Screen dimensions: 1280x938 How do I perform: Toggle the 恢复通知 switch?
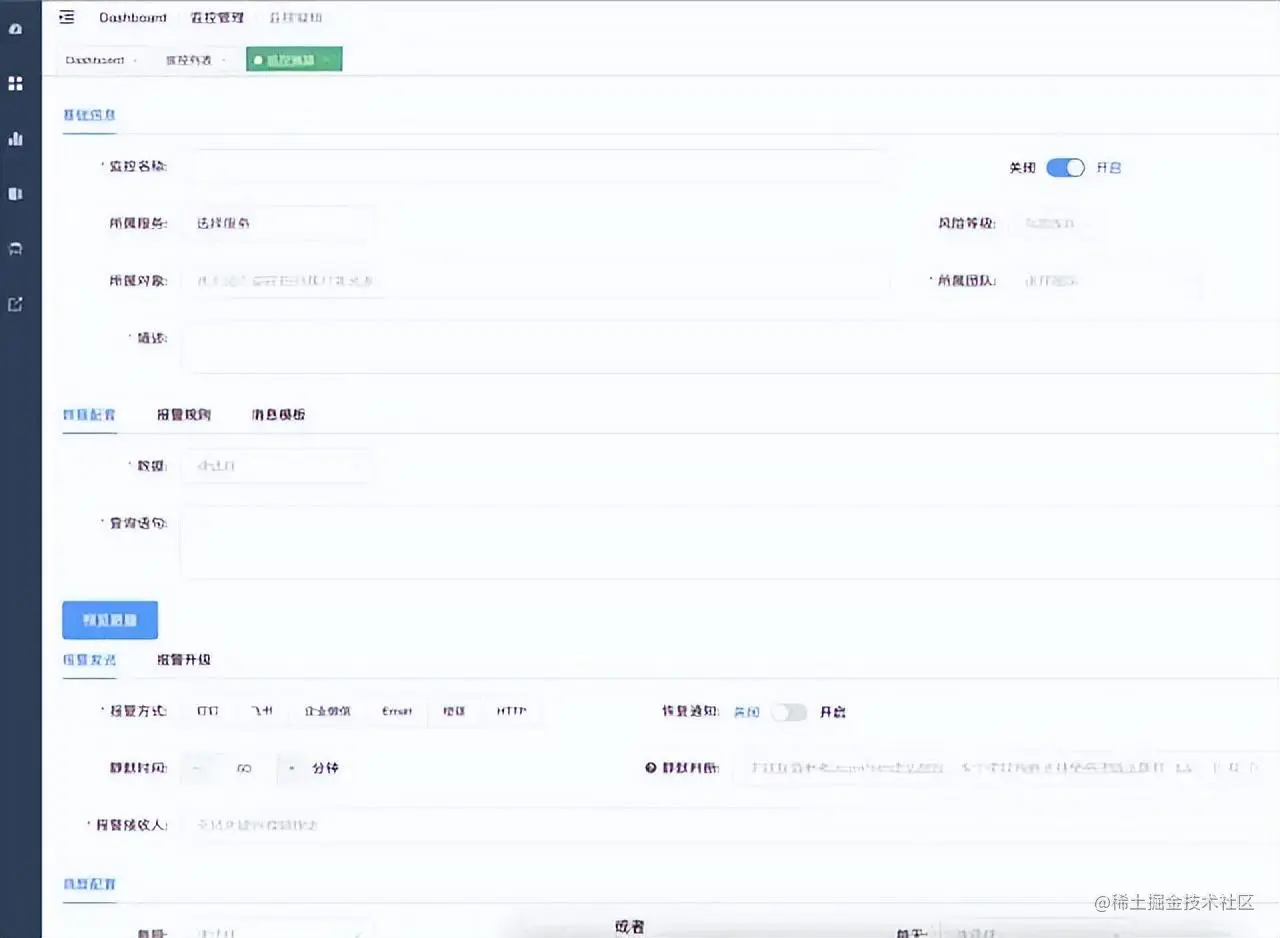[x=789, y=712]
